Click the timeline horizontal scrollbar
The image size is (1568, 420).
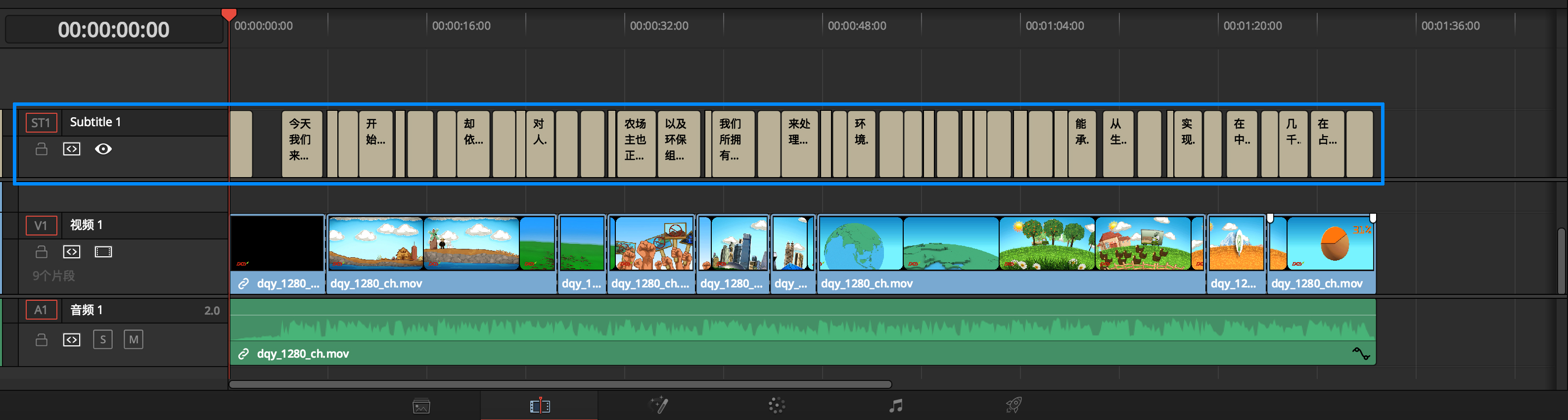[x=560, y=384]
